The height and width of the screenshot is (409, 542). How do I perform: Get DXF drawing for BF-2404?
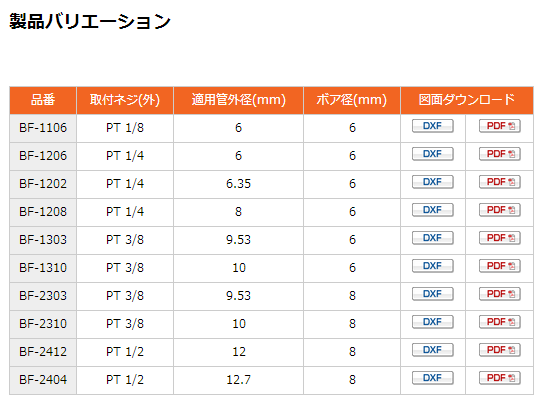pyautogui.click(x=432, y=378)
